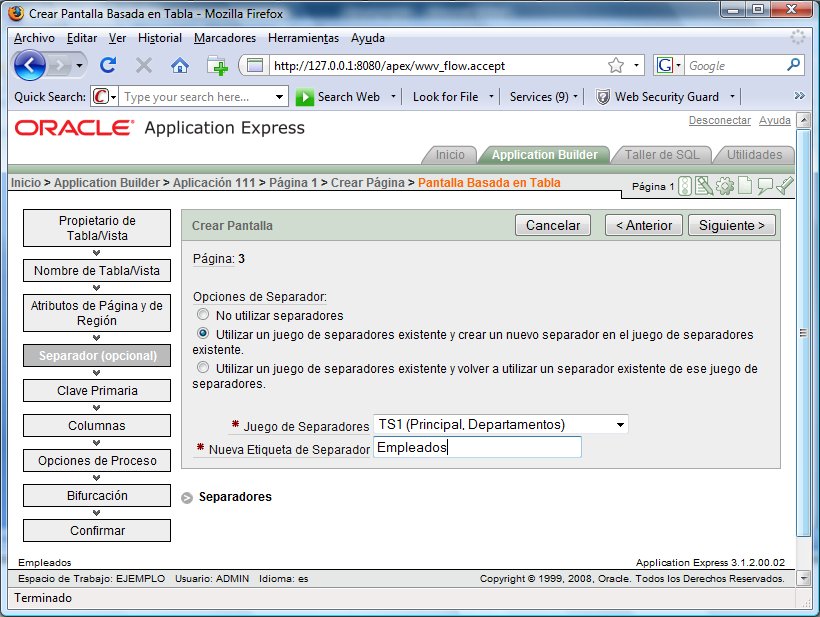Go to the Home page icon

pyautogui.click(x=180, y=65)
